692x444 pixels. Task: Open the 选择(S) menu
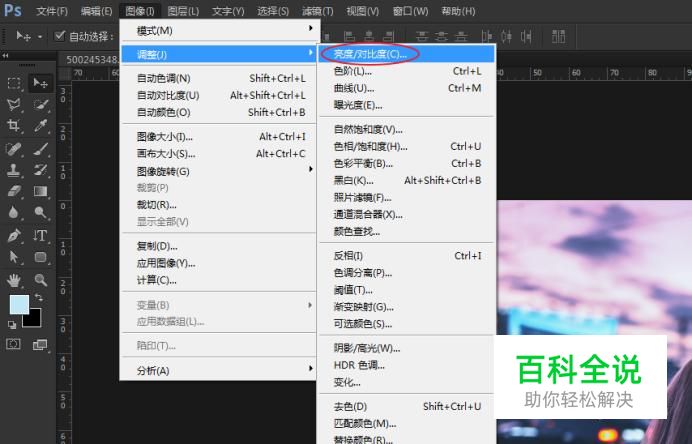[273, 11]
